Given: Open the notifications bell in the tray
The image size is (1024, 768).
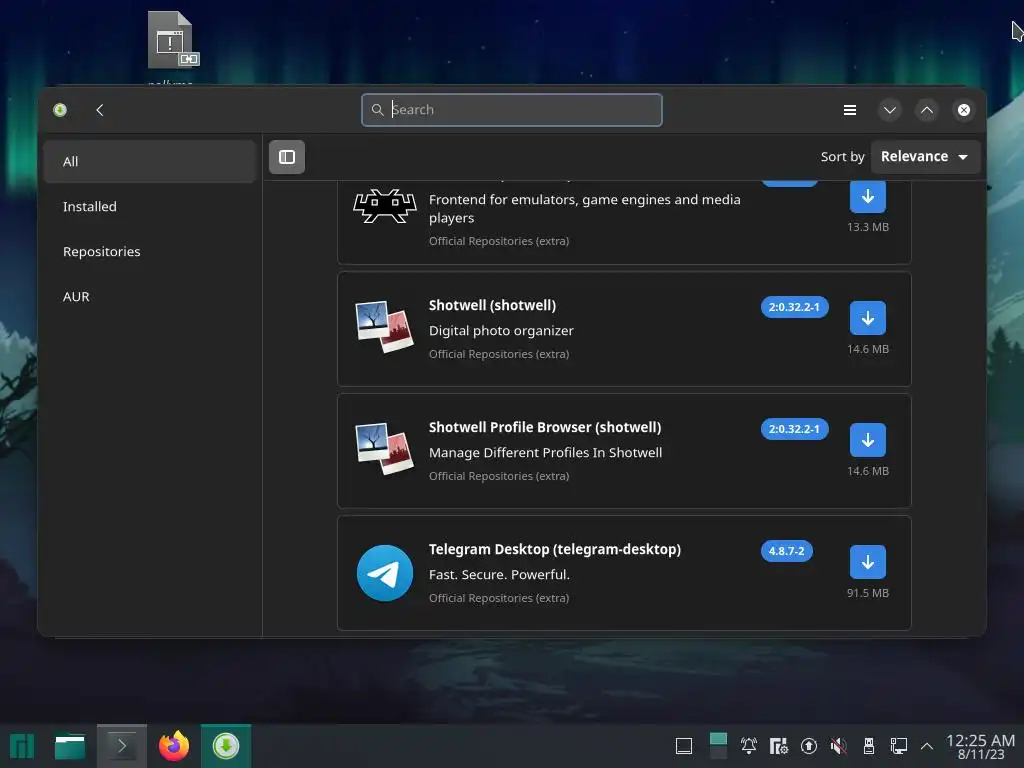Looking at the screenshot, I should click(748, 746).
